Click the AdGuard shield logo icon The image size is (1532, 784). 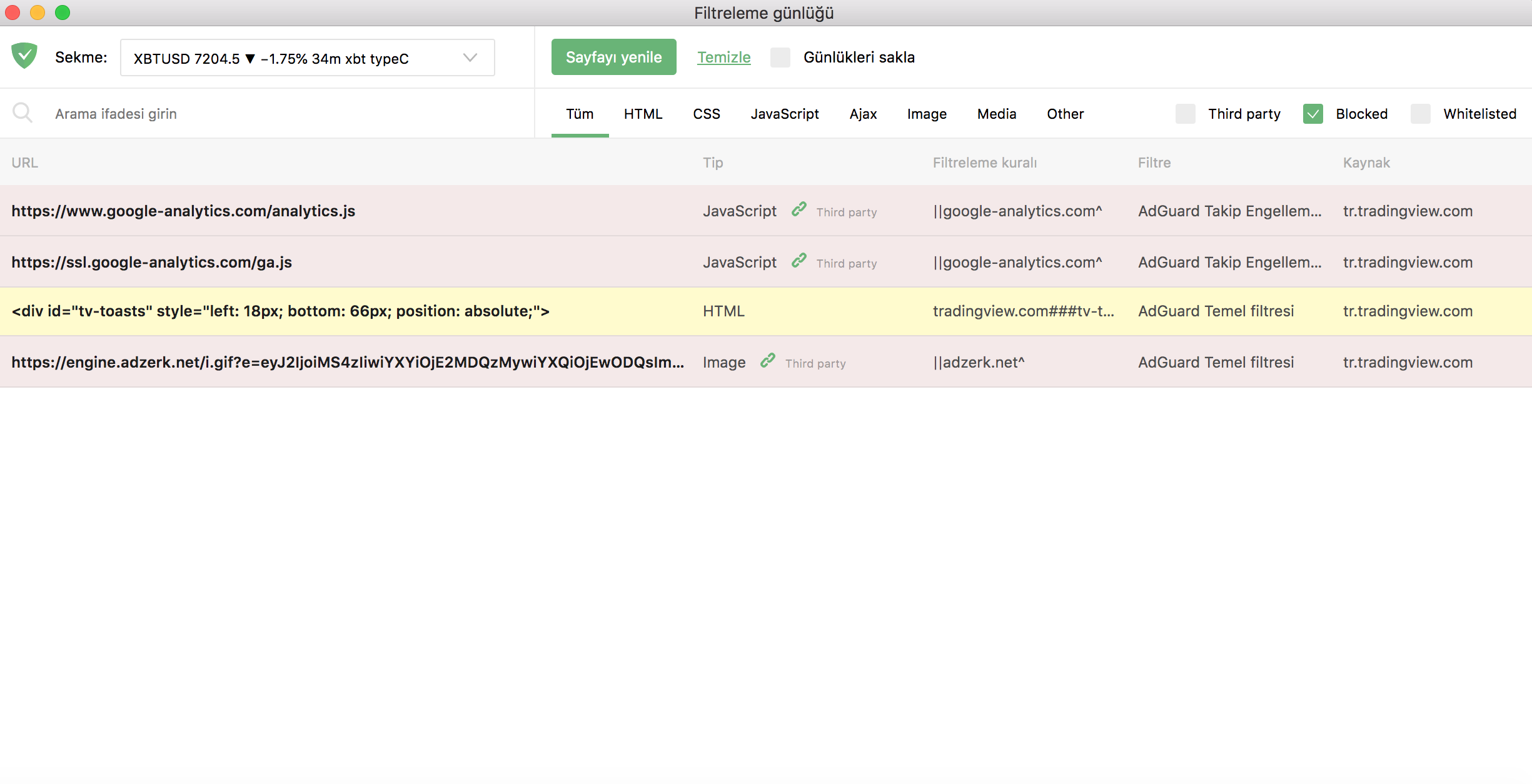click(x=24, y=56)
